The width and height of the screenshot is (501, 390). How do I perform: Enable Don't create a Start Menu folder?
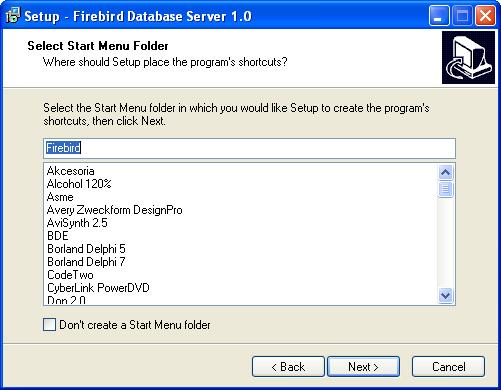point(49,324)
